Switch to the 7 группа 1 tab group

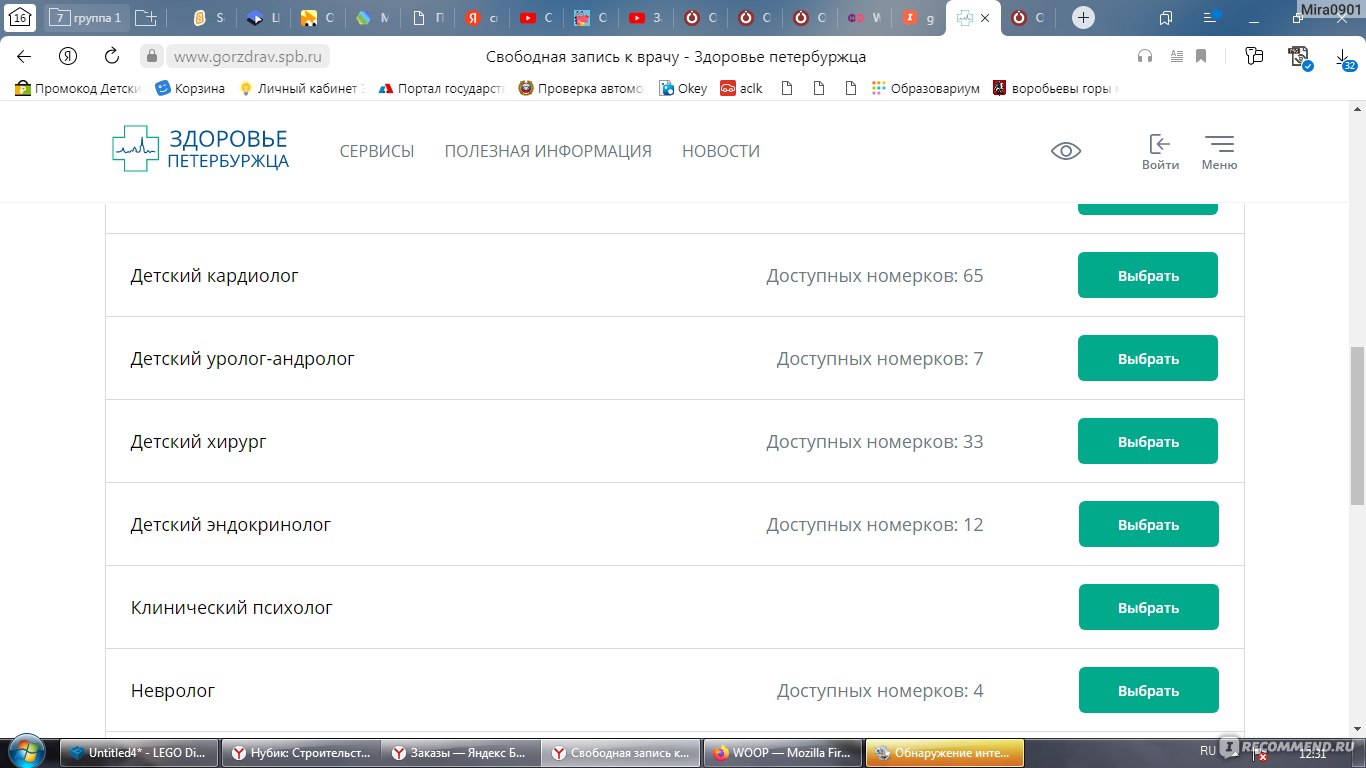[x=86, y=18]
